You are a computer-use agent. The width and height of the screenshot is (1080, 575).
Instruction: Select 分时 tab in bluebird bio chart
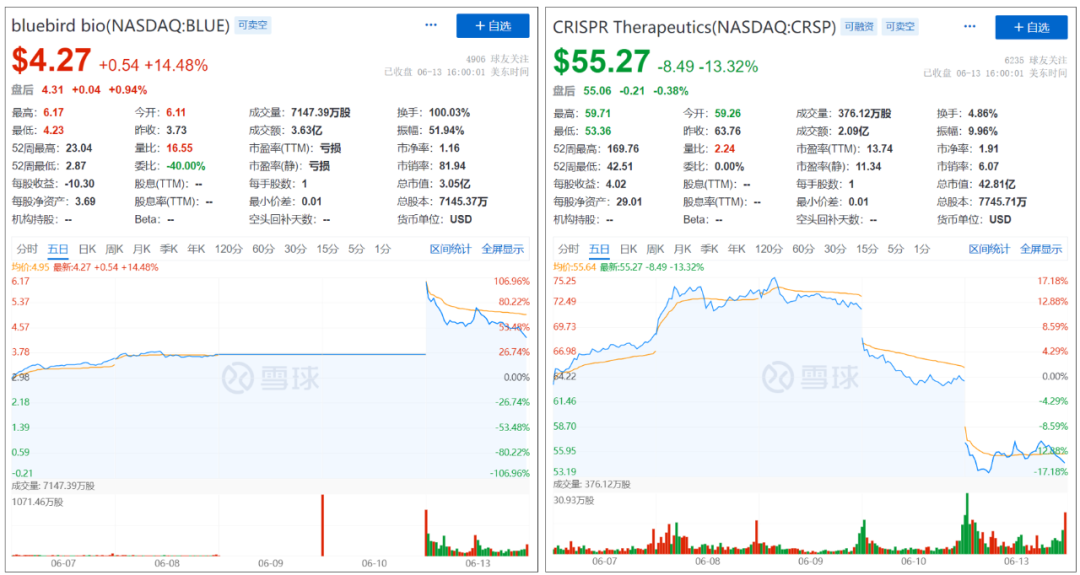point(28,249)
